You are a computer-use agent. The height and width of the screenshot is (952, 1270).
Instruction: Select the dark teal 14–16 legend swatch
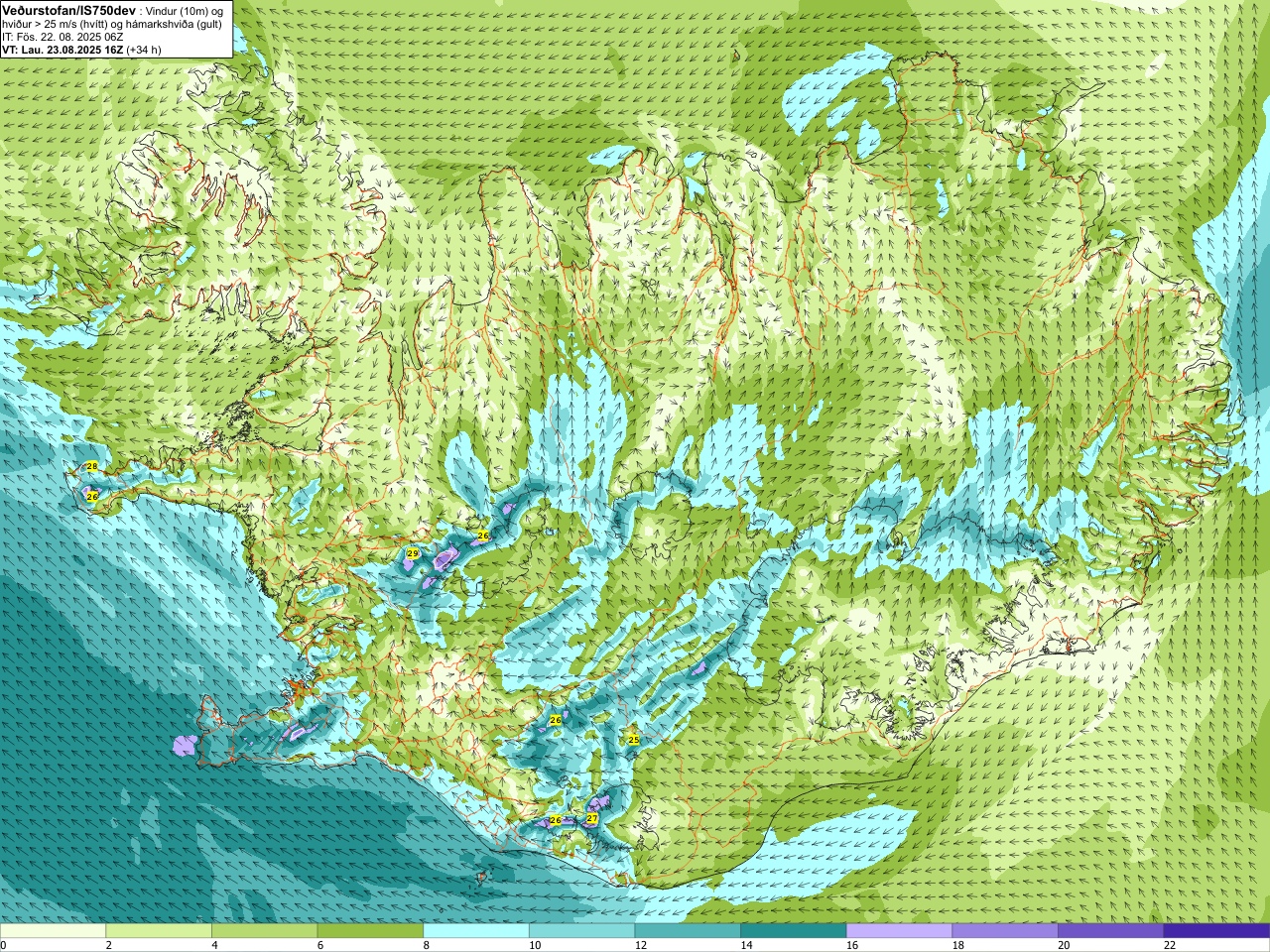794,931
